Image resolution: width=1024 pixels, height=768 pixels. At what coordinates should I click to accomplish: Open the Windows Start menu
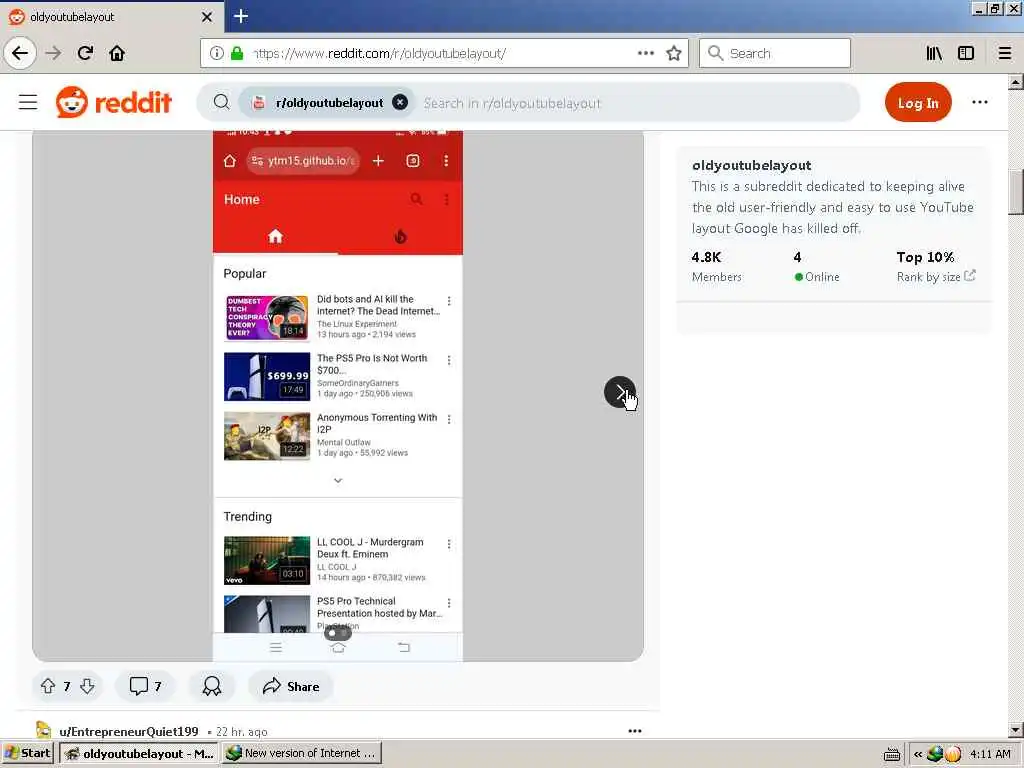[x=27, y=753]
